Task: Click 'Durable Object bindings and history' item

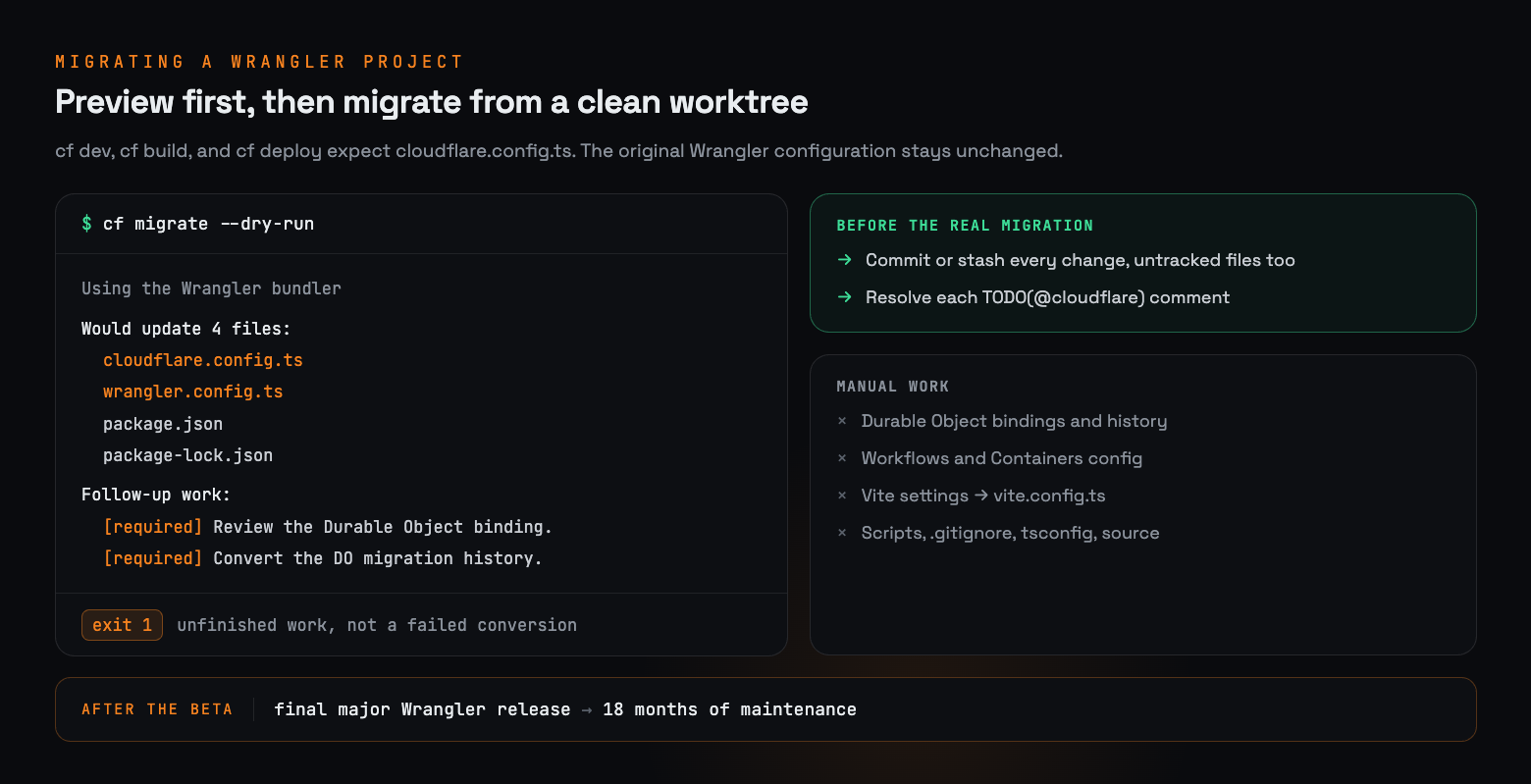Action: 1015,421
